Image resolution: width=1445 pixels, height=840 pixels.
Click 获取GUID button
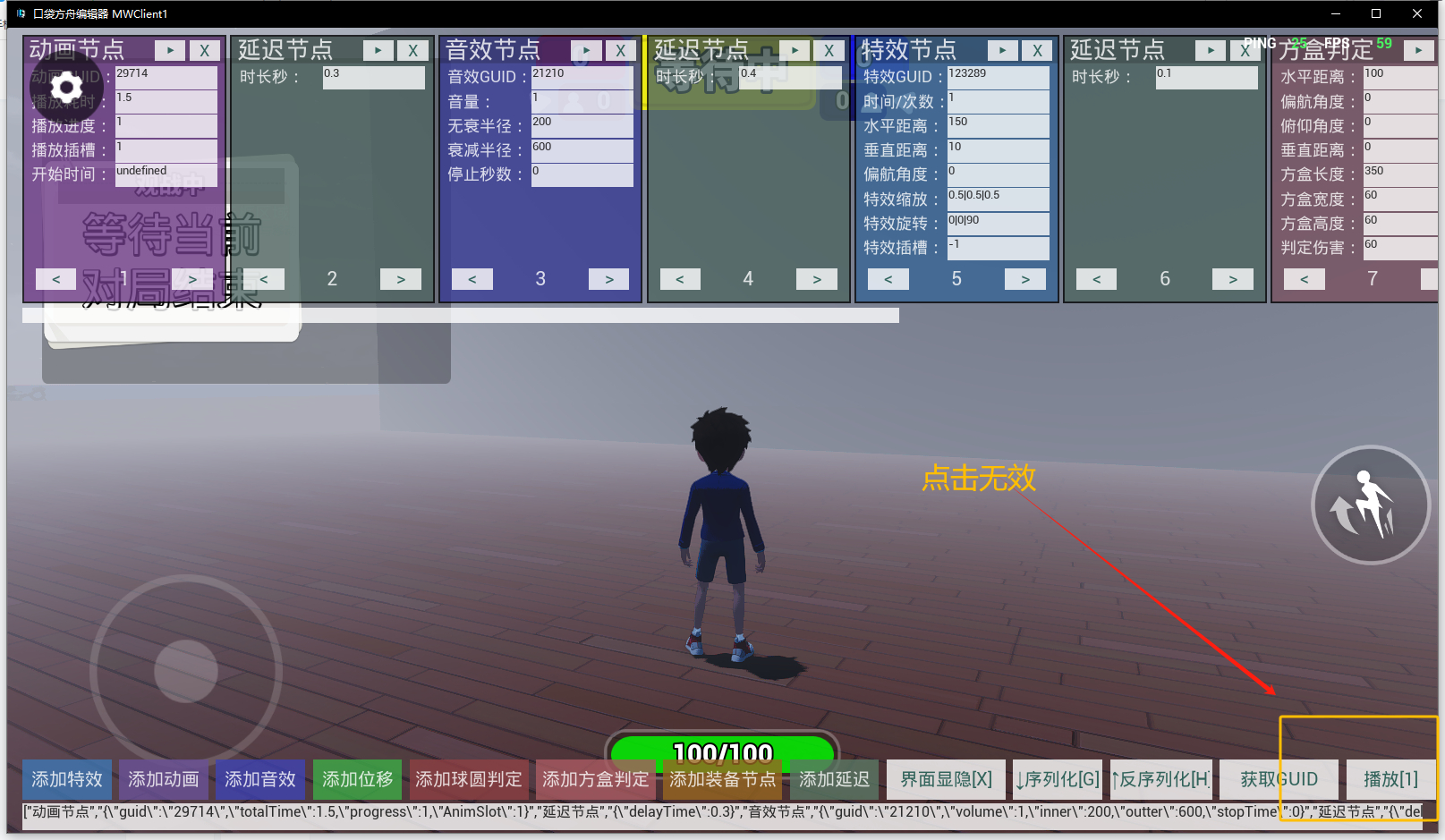1279,779
